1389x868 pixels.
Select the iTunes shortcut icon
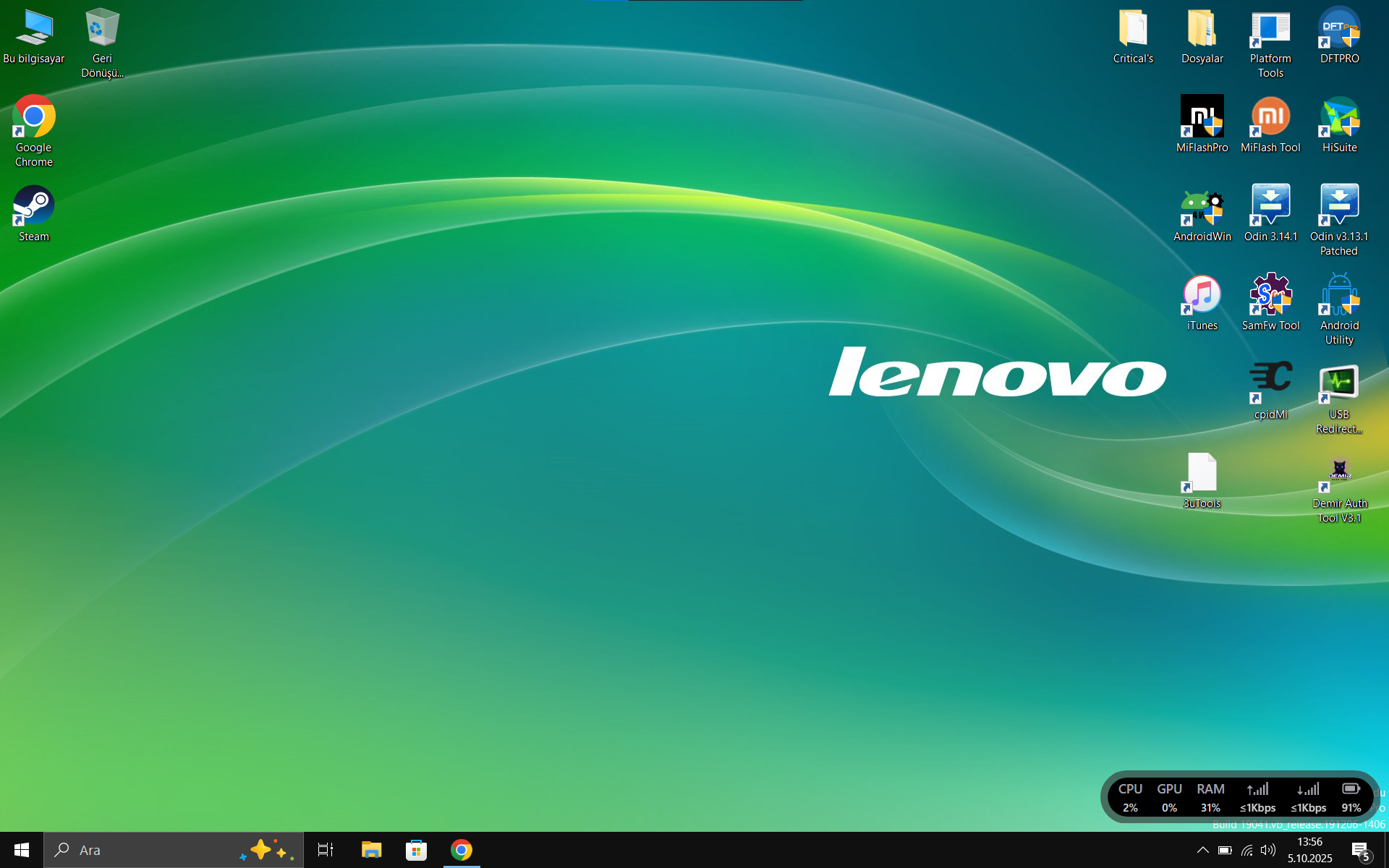coord(1202,303)
